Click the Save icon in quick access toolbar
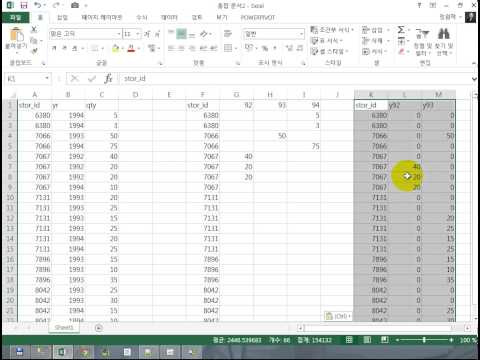 (24, 5)
